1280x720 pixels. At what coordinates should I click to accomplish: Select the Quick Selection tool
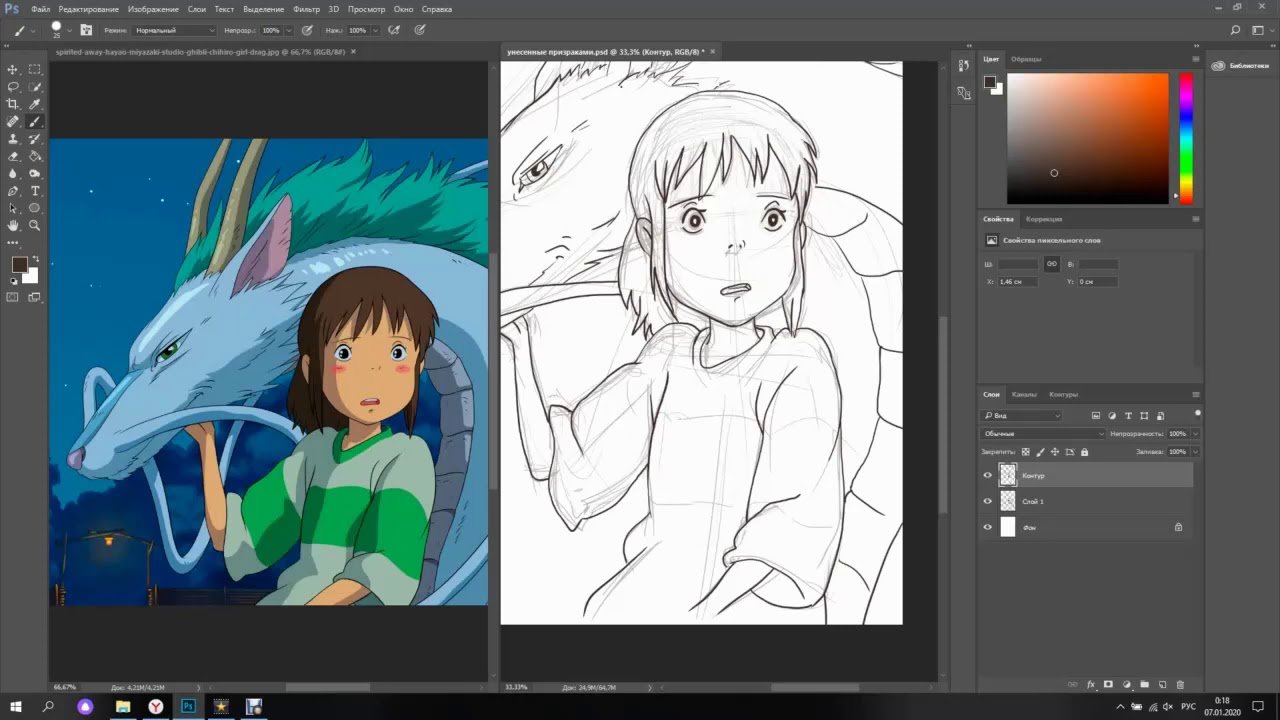click(35, 87)
